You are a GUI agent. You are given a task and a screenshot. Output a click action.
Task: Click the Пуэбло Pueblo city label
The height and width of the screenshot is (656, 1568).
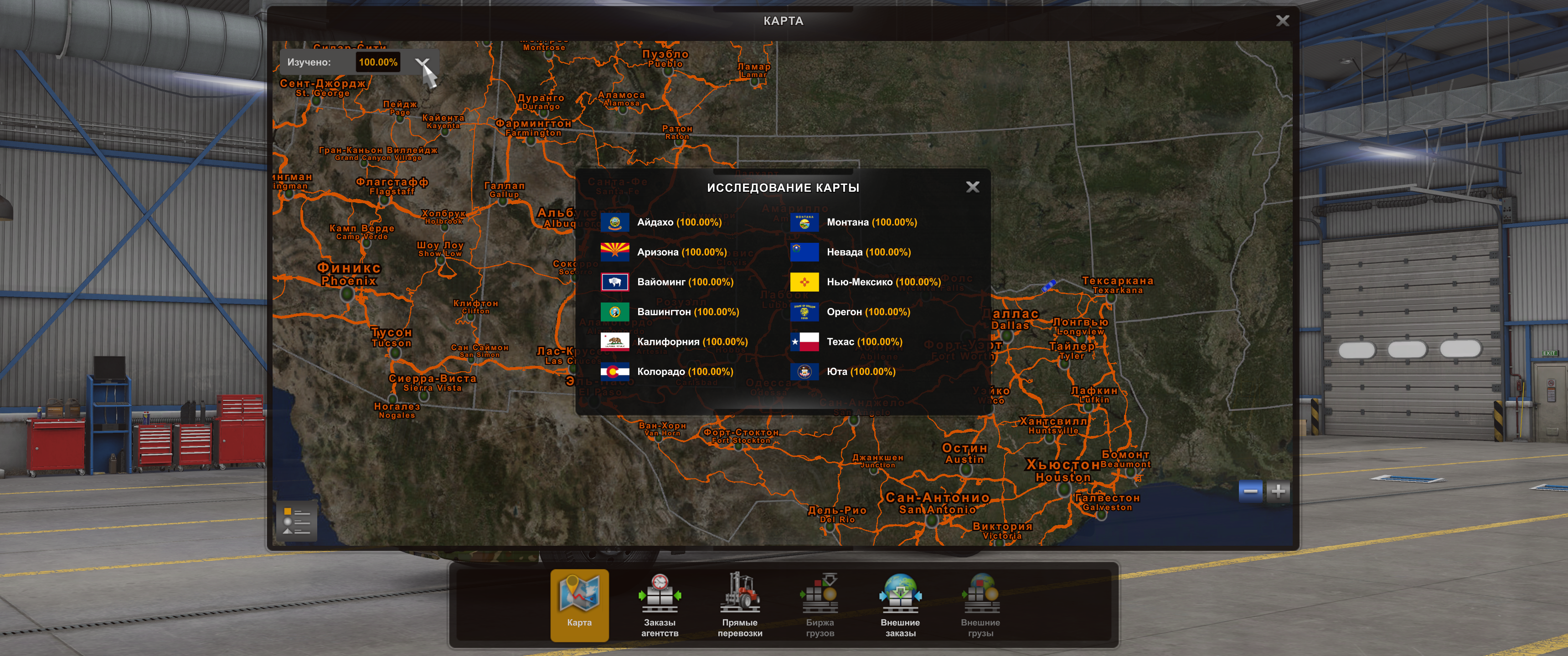click(x=665, y=58)
